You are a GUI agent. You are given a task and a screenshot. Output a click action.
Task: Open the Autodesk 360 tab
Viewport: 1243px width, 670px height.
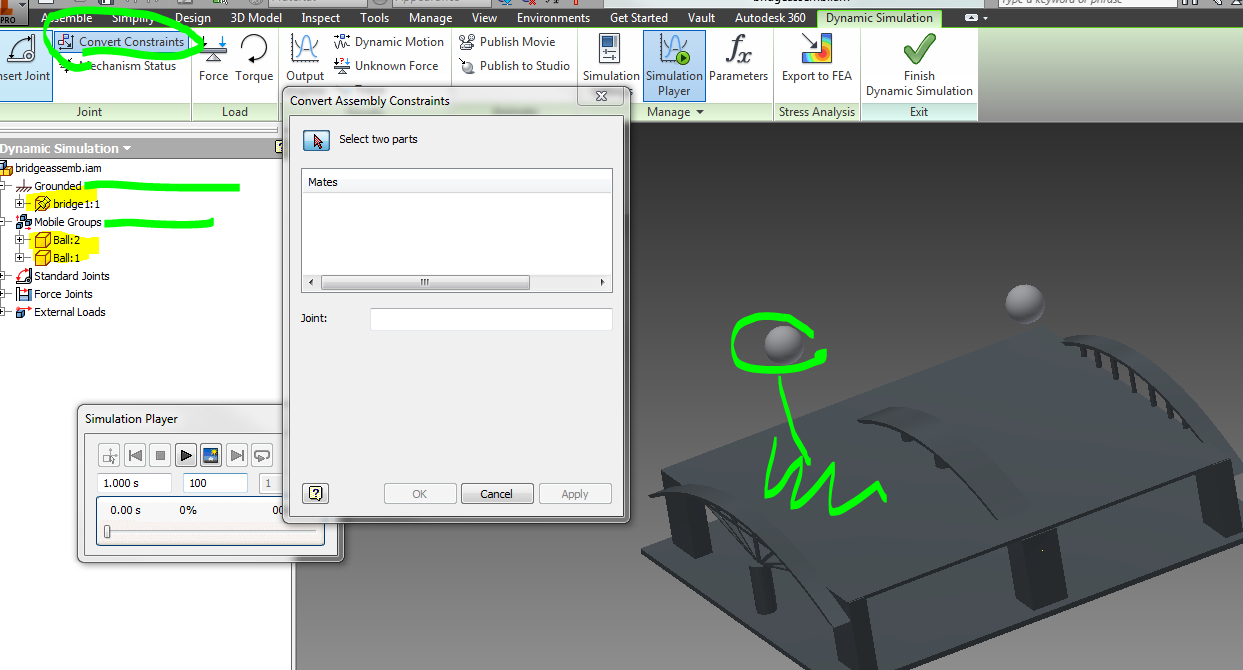tap(770, 18)
